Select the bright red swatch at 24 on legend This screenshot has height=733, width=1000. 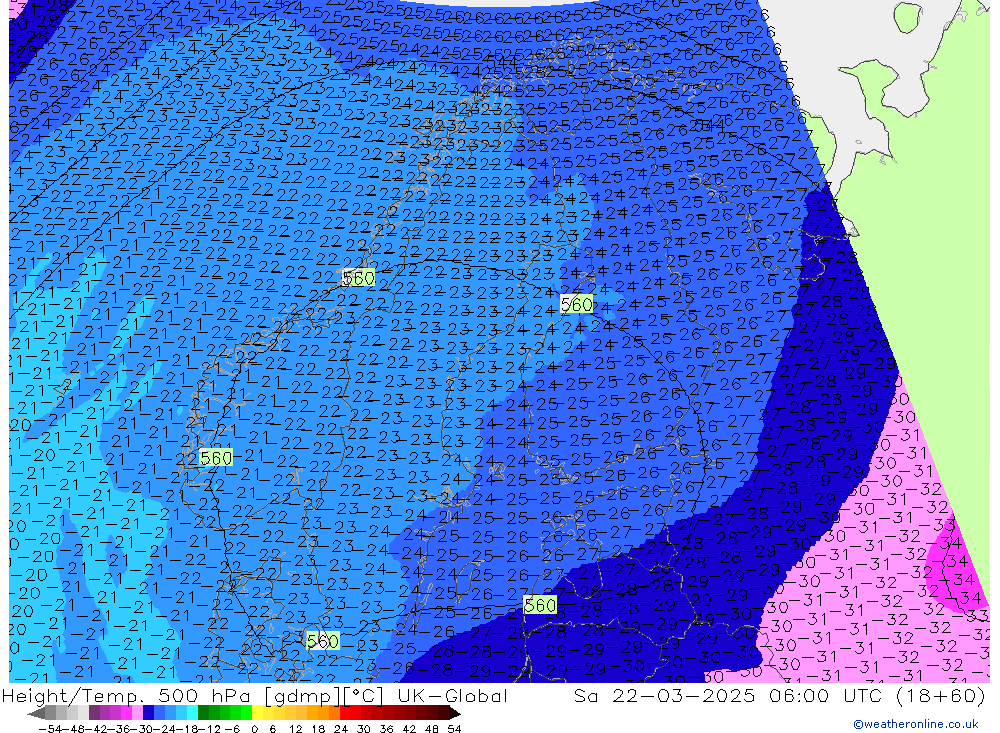point(345,713)
